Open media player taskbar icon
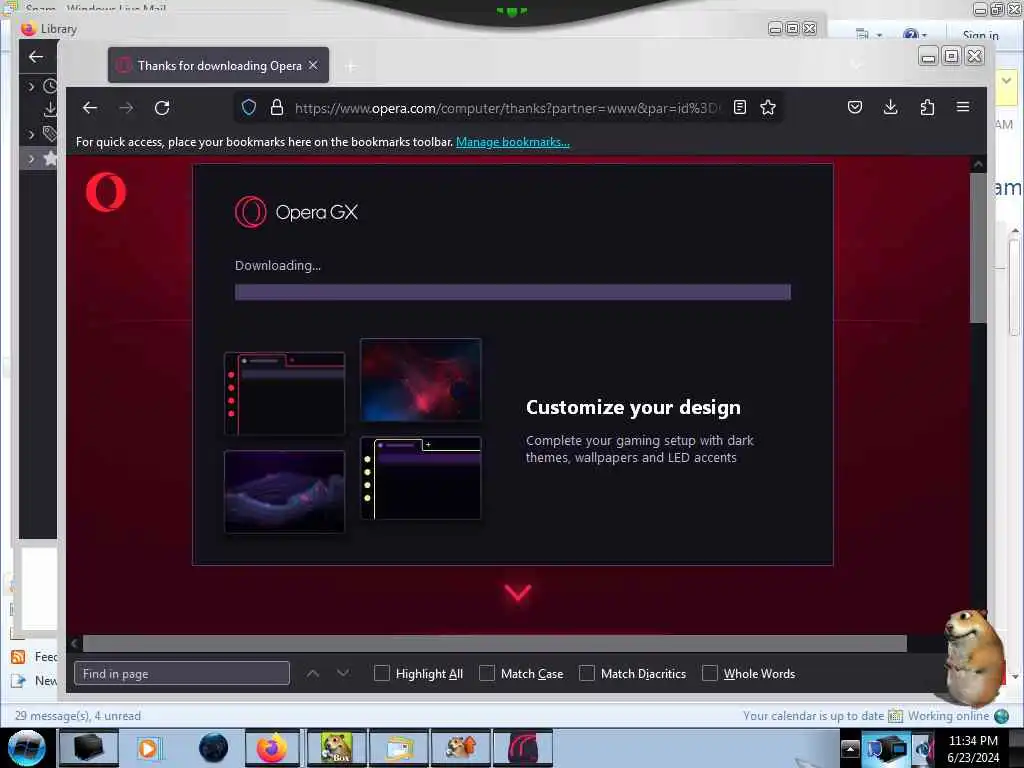Viewport: 1024px width, 768px height. [148, 748]
